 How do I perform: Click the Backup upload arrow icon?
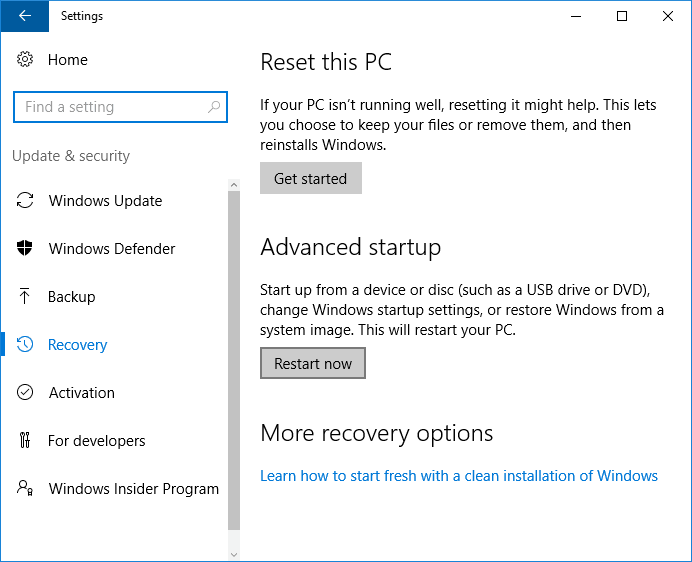coord(25,296)
